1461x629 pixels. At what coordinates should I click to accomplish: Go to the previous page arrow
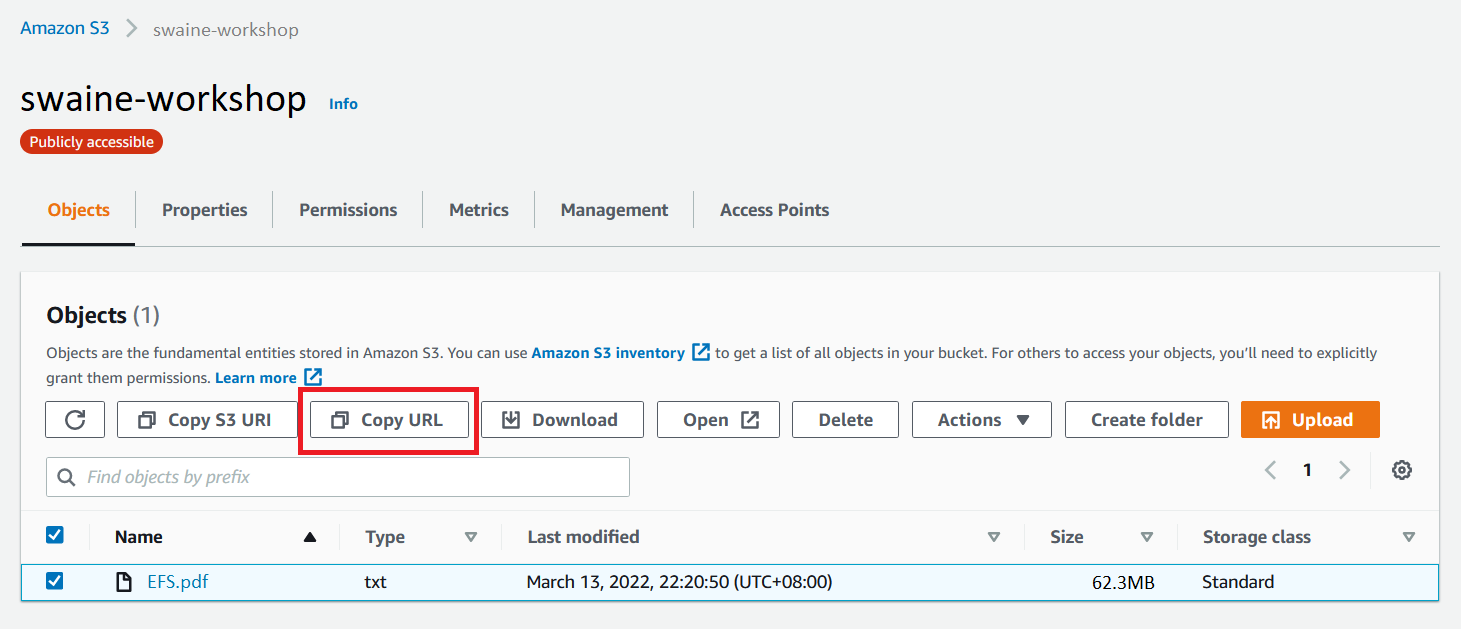1270,470
